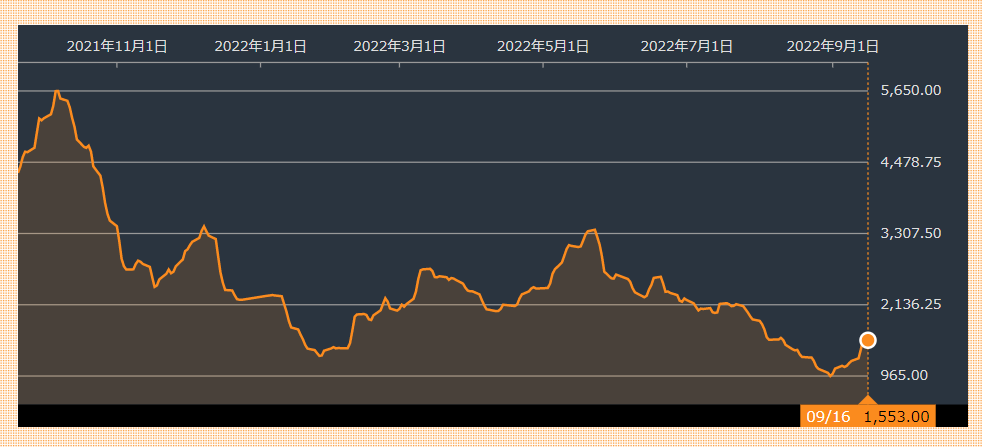Click the 09/16 date in orange tooltip

click(828, 417)
